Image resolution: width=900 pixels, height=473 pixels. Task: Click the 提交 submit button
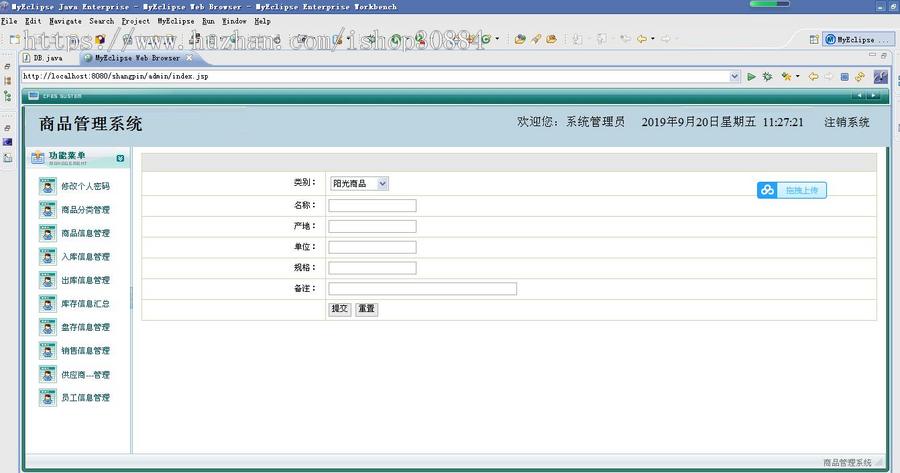click(x=340, y=309)
